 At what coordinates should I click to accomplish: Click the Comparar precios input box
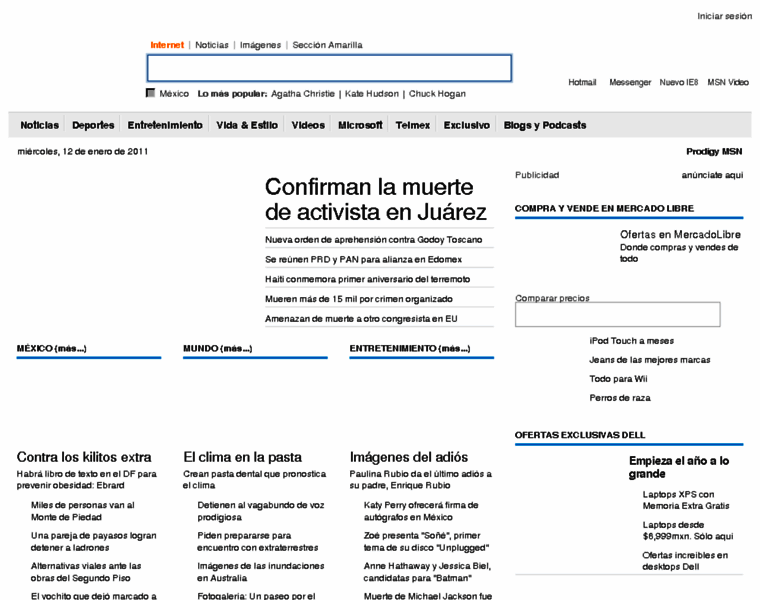[618, 315]
